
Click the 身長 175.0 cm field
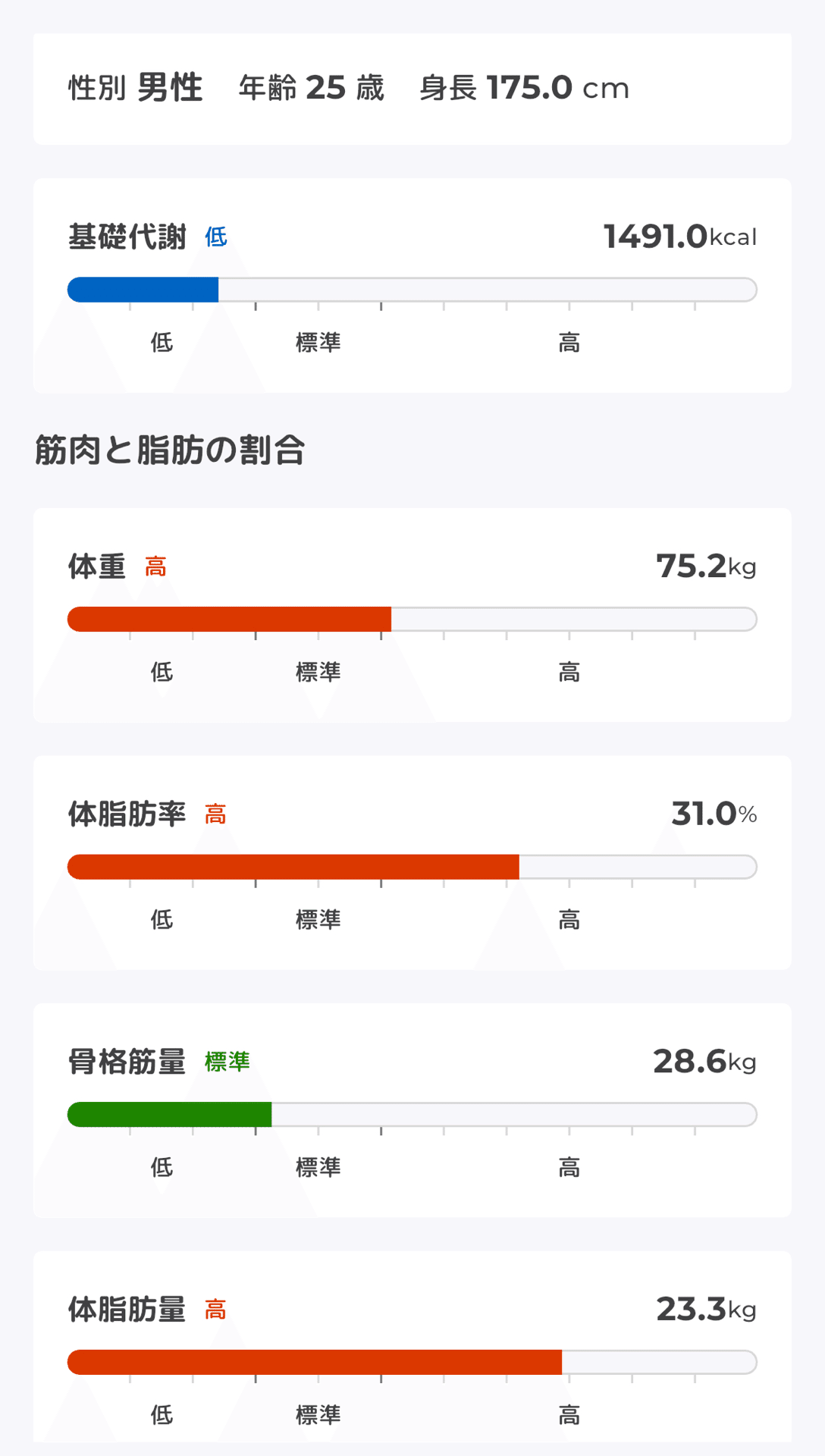tap(524, 88)
